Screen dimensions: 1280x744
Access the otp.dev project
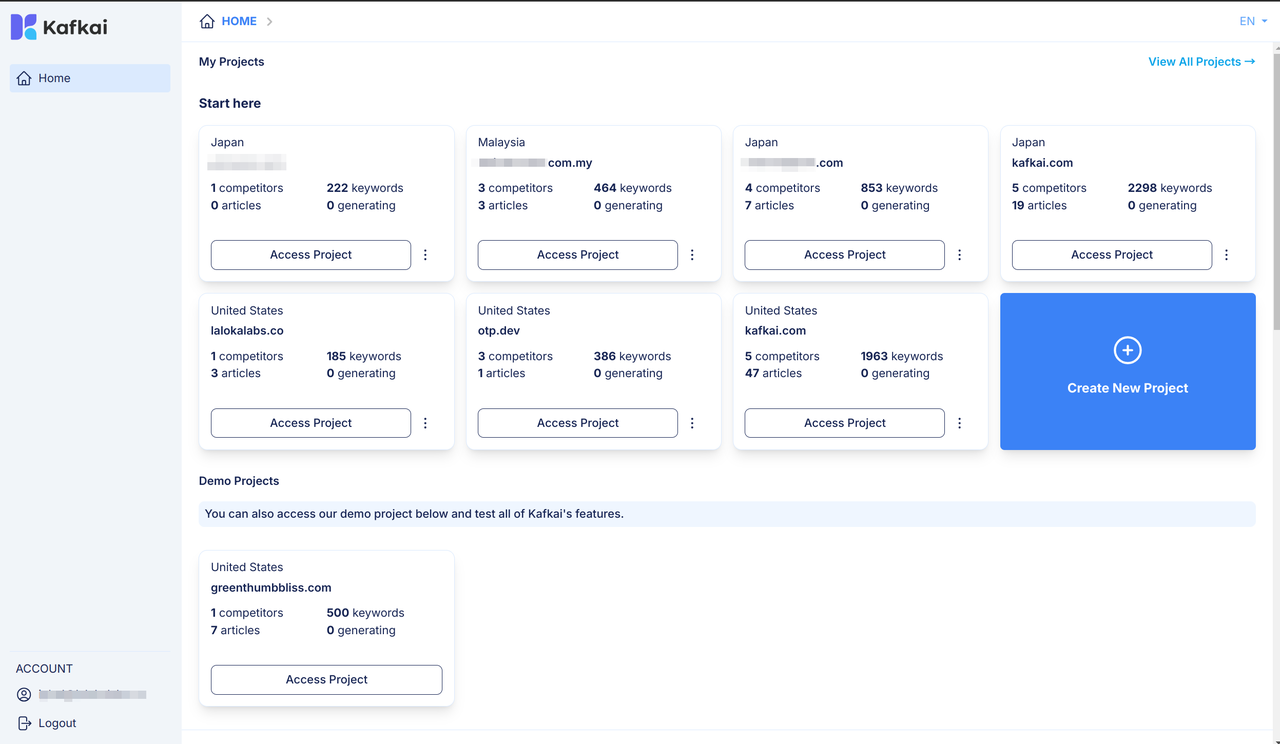pos(578,423)
